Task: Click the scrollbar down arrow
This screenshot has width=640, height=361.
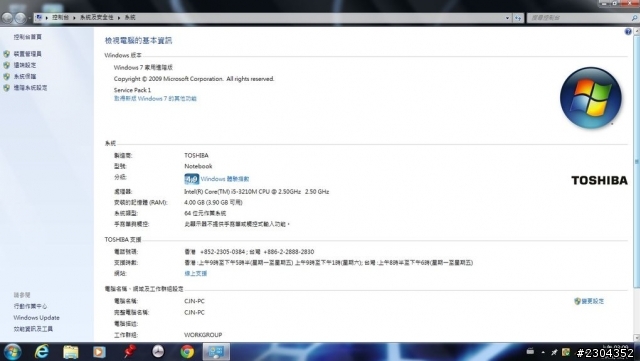Action: point(637,338)
